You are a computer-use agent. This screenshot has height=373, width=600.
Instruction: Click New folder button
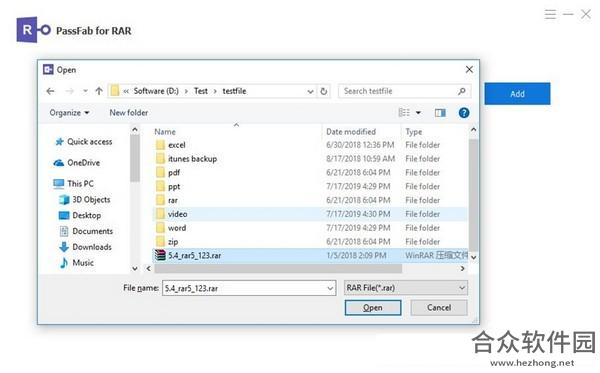pyautogui.click(x=129, y=113)
